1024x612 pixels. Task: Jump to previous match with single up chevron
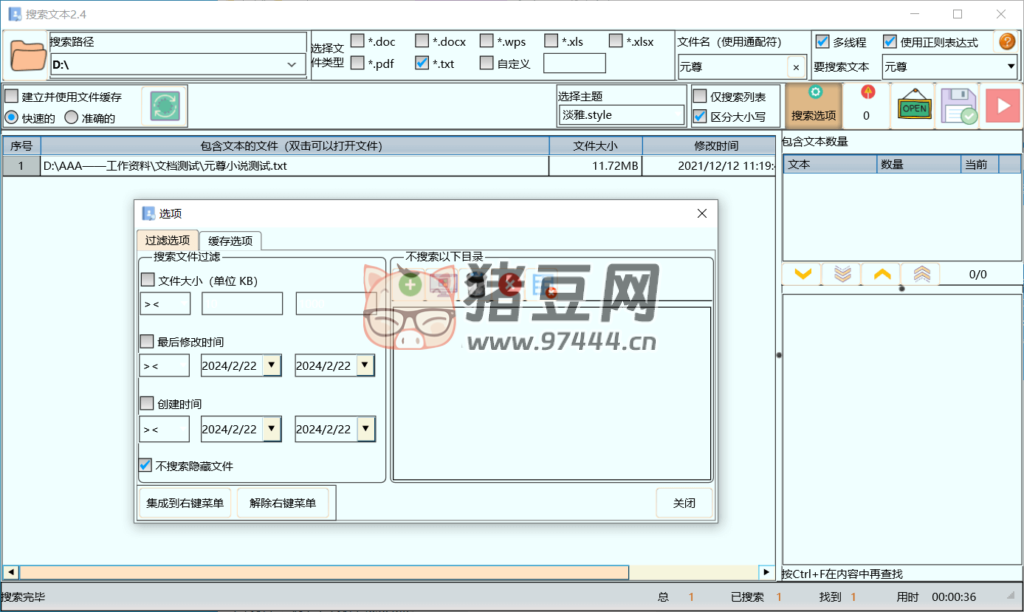coord(881,274)
